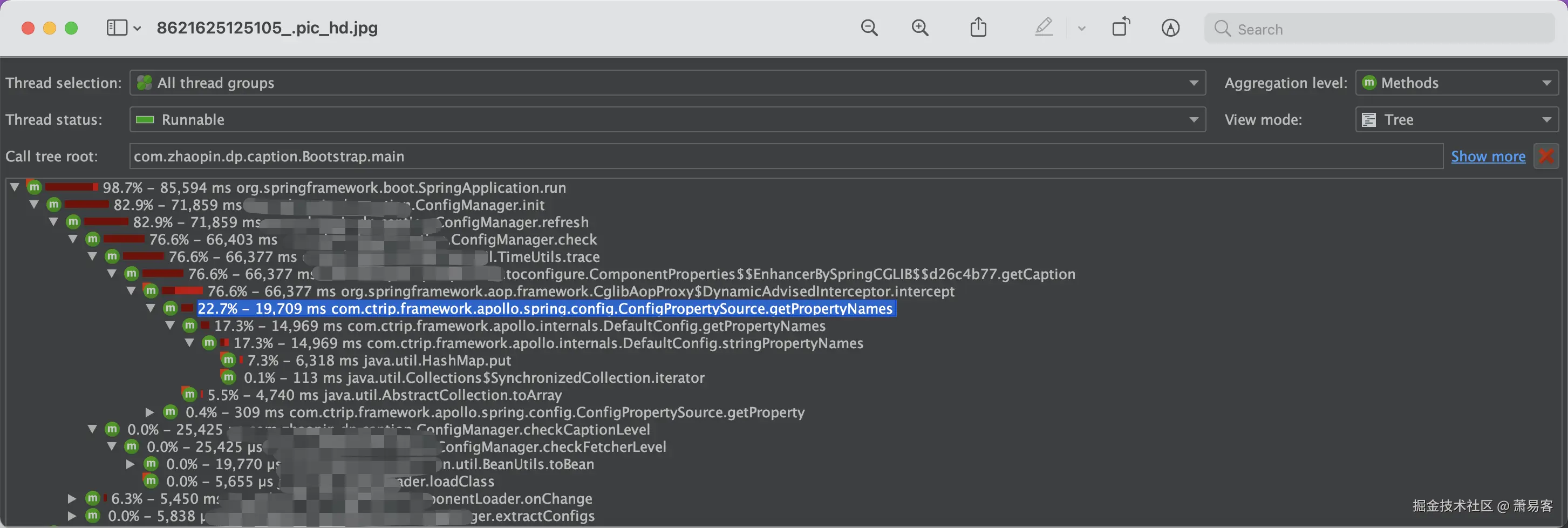This screenshot has width=1568, height=528.
Task: Activate the Markup pencil tool
Action: coord(1044,28)
